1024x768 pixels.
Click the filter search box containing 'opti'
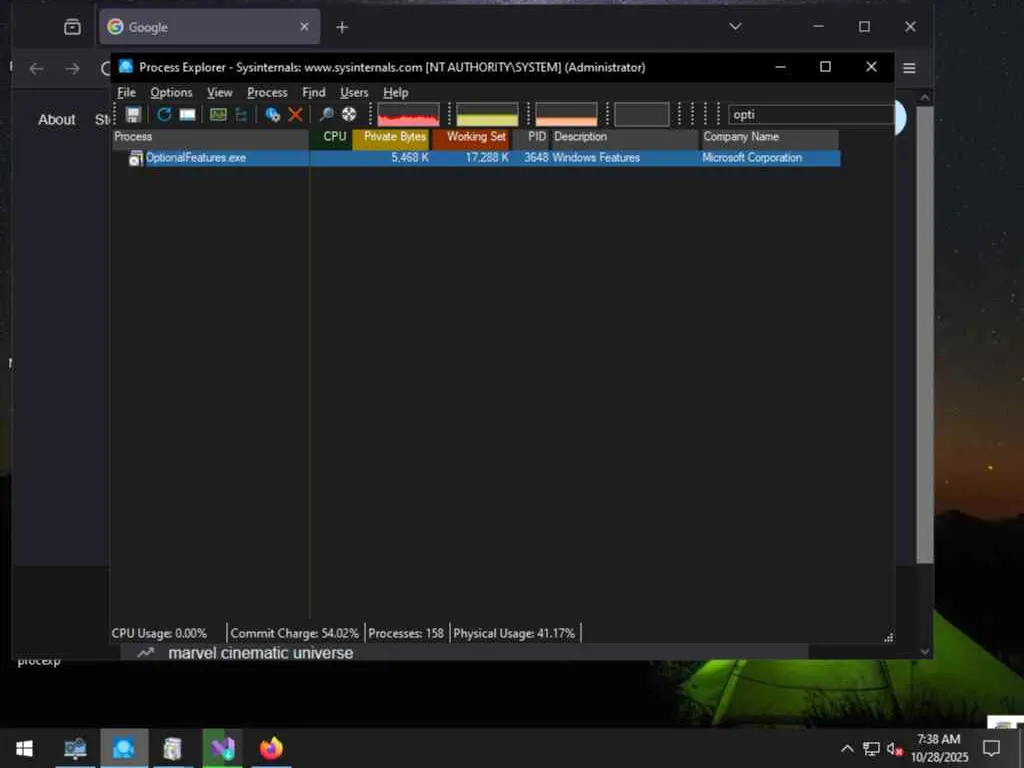click(810, 115)
